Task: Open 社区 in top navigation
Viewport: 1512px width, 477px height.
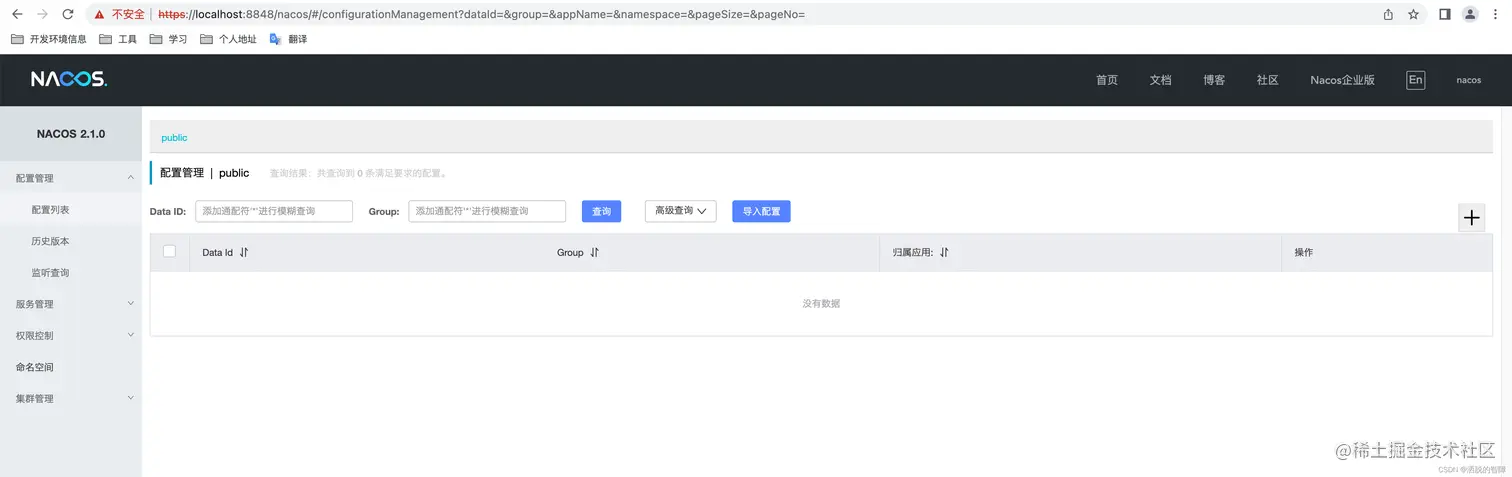Action: pos(1268,80)
